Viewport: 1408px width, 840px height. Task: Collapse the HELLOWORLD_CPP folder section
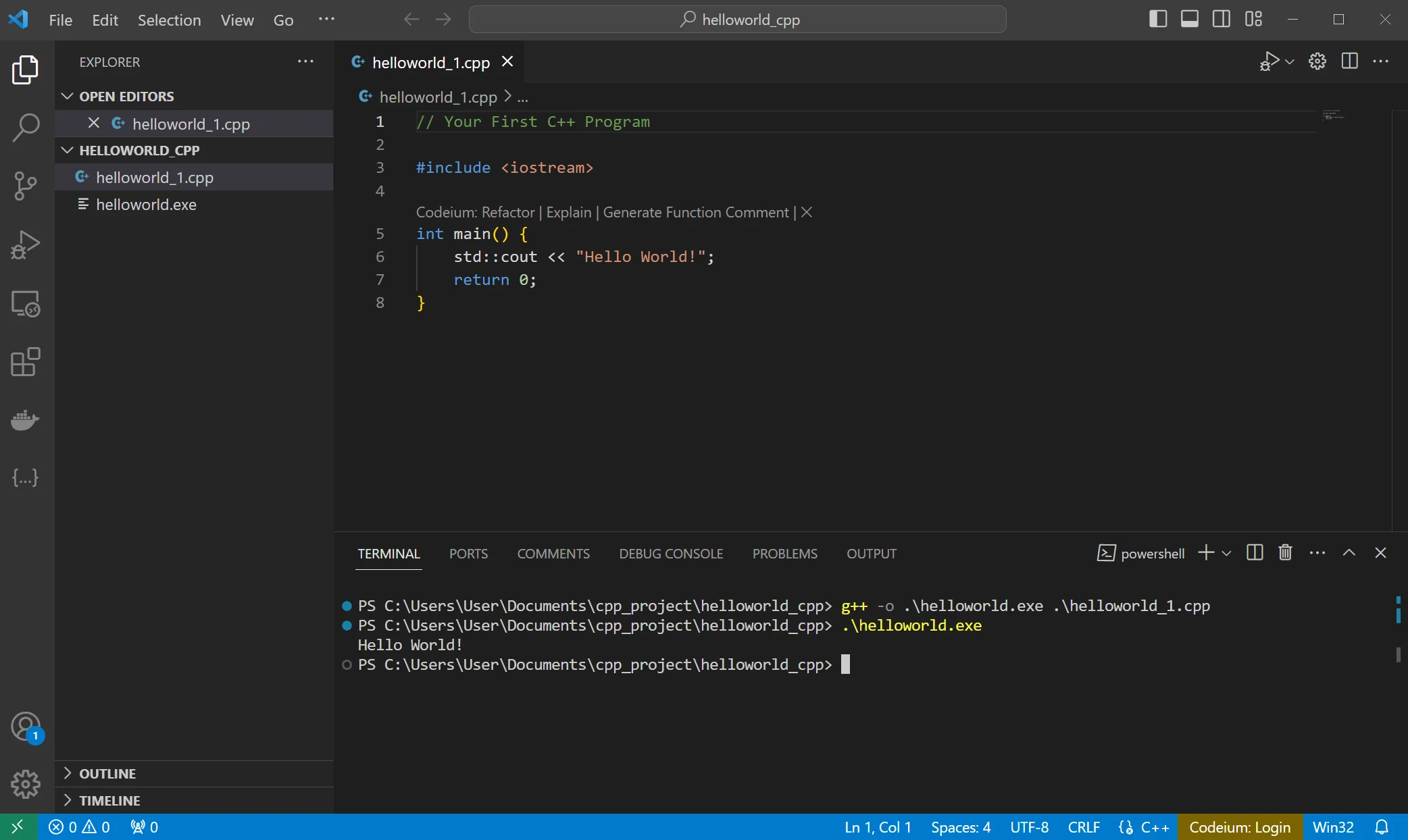tap(139, 150)
